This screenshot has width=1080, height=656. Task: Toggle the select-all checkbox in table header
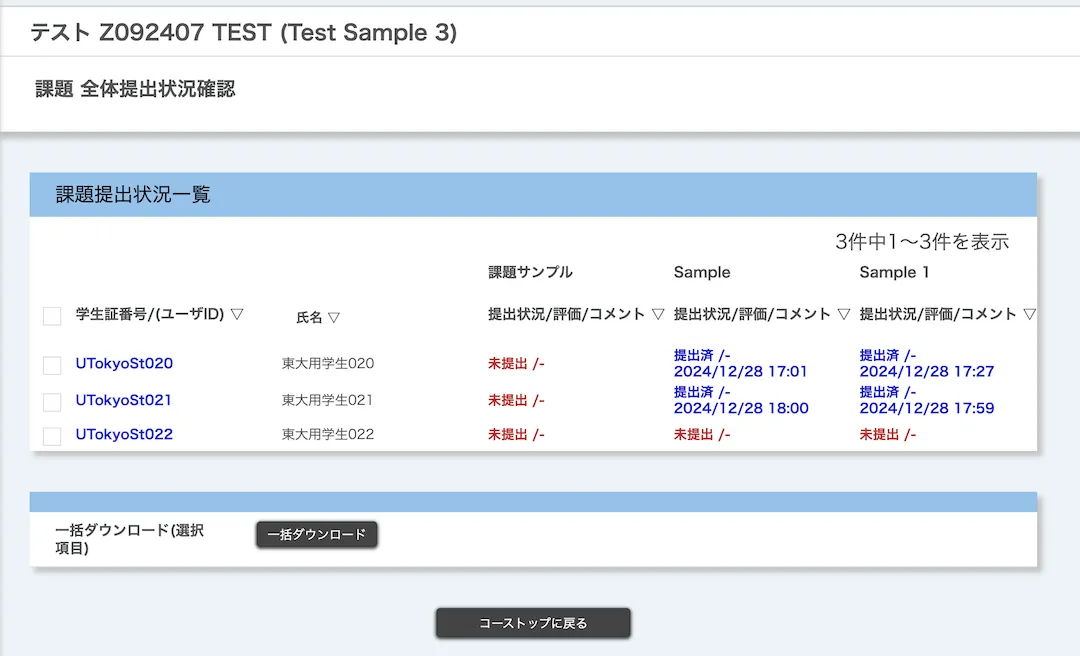[52, 316]
